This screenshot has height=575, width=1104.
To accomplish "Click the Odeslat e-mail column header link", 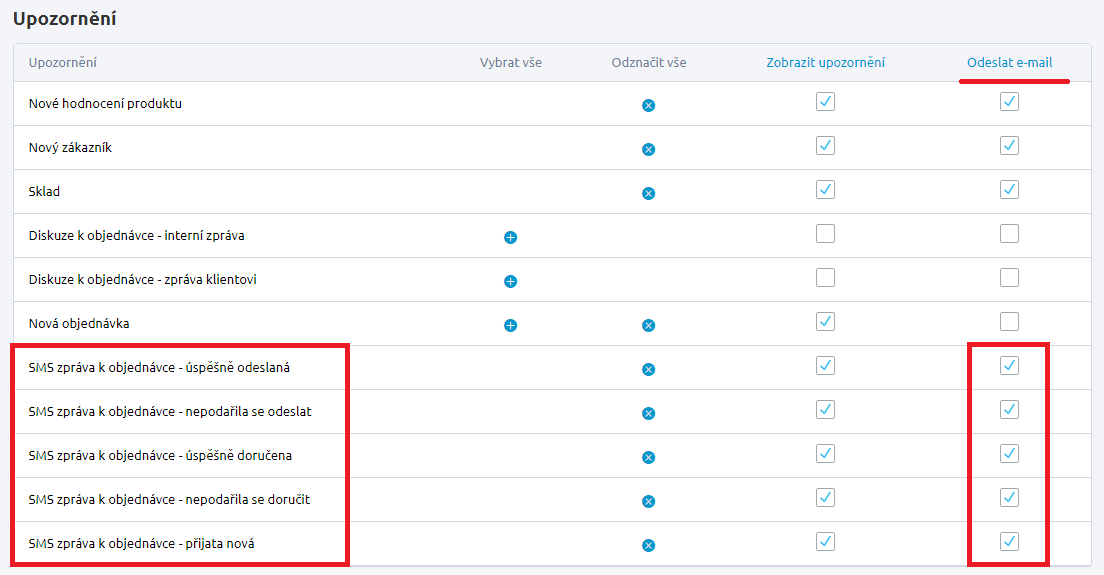I will tap(1009, 63).
